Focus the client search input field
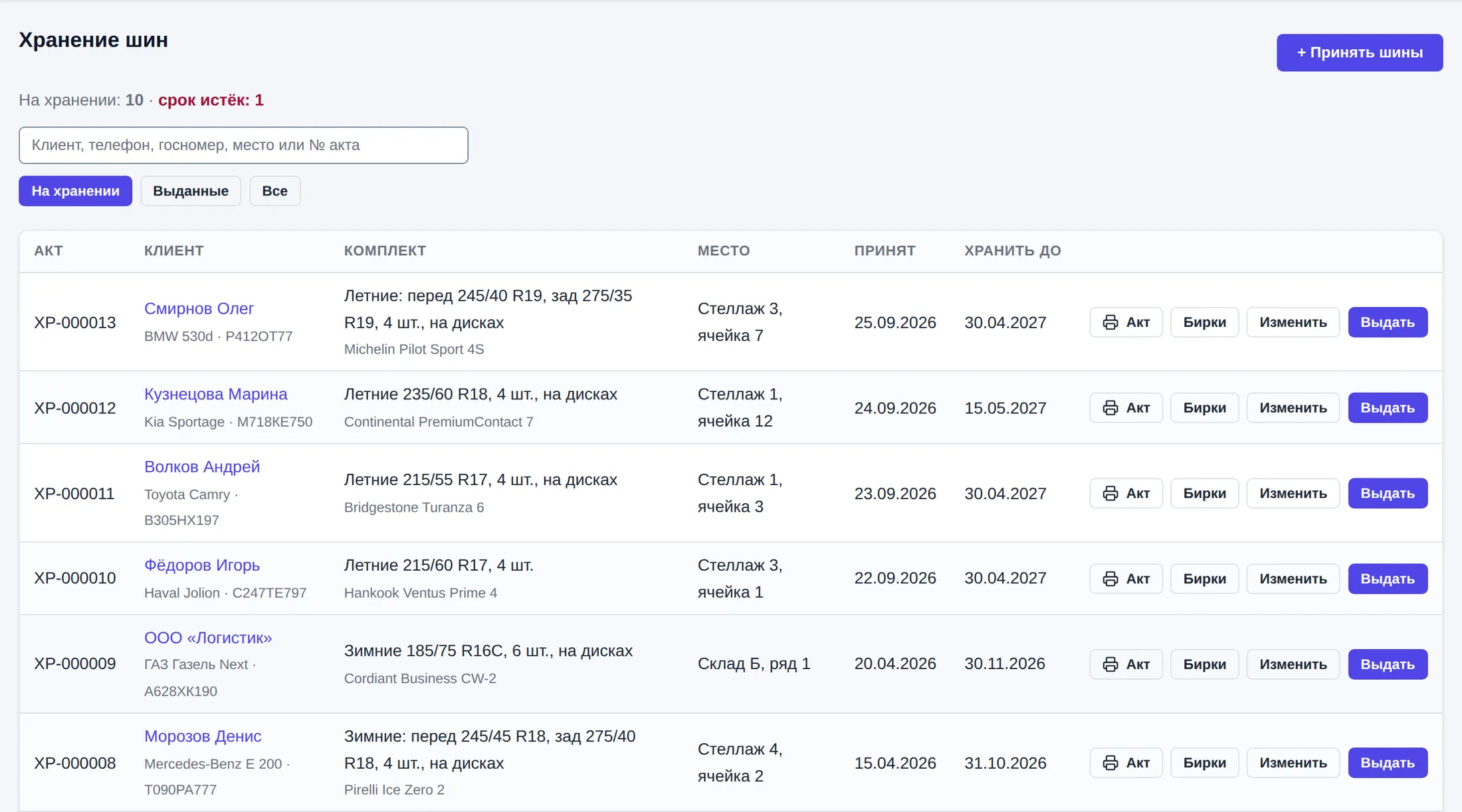Image resolution: width=1462 pixels, height=812 pixels. [x=243, y=146]
